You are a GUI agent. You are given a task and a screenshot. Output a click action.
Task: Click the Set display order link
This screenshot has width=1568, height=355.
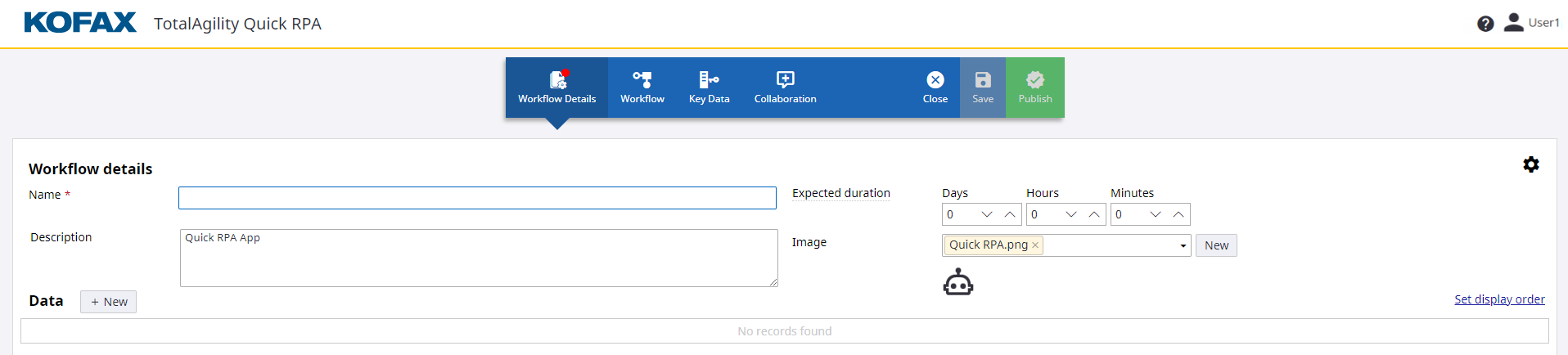point(1498,299)
